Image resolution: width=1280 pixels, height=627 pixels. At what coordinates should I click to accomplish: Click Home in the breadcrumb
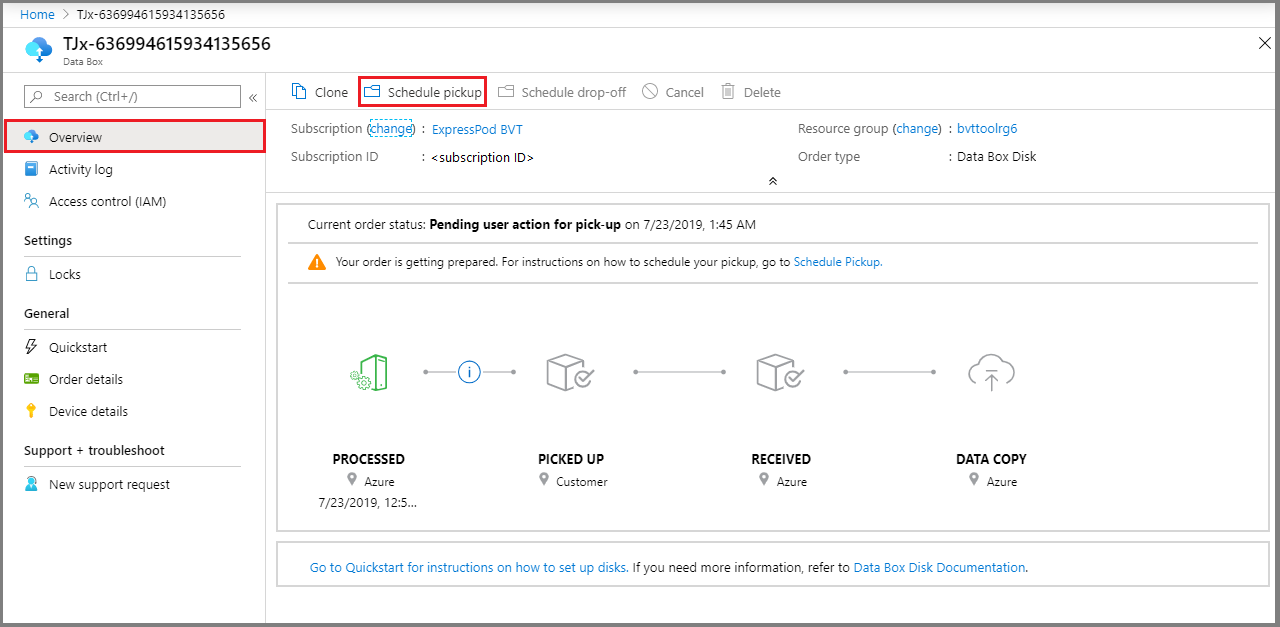click(37, 15)
